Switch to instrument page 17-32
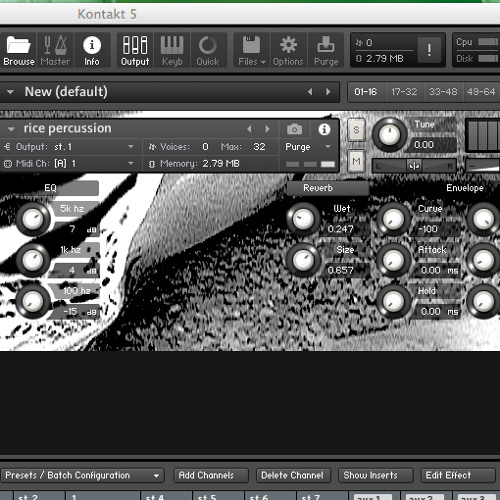Screen dimensions: 500x500 (x=404, y=92)
